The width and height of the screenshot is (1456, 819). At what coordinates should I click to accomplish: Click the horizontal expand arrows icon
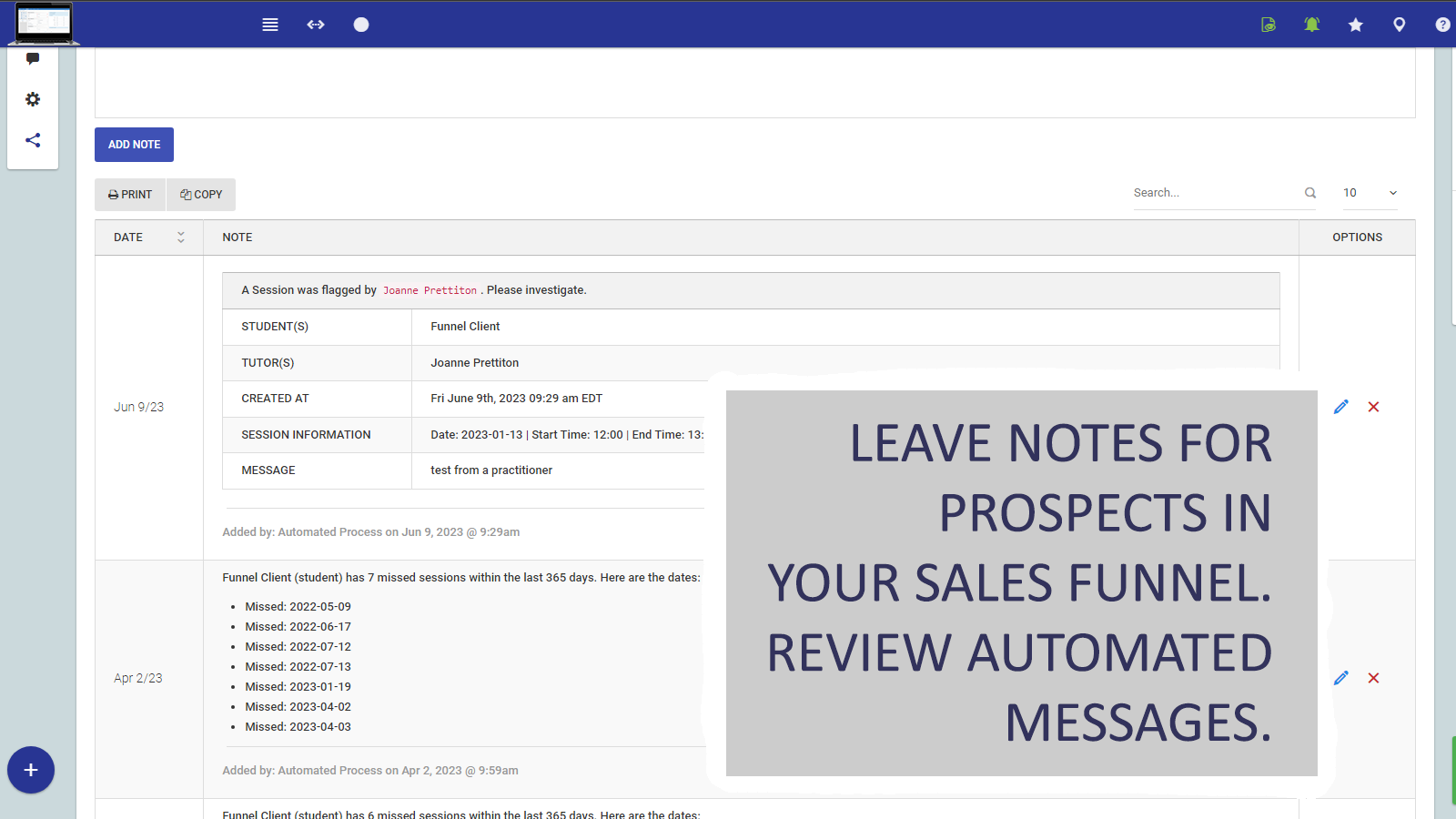(316, 25)
